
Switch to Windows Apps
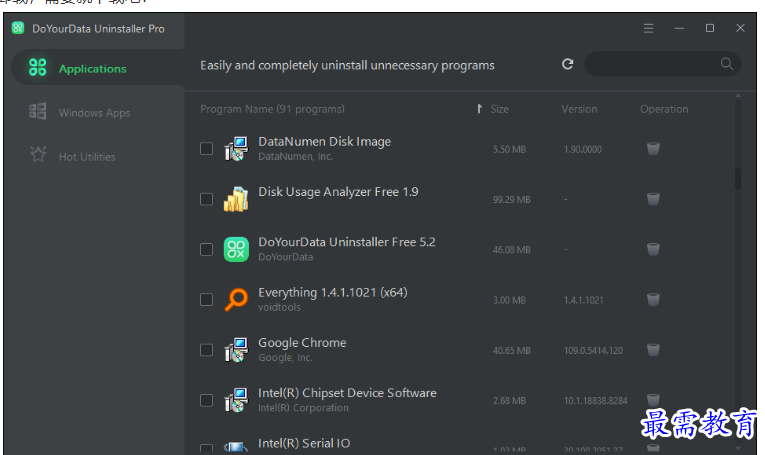[94, 113]
